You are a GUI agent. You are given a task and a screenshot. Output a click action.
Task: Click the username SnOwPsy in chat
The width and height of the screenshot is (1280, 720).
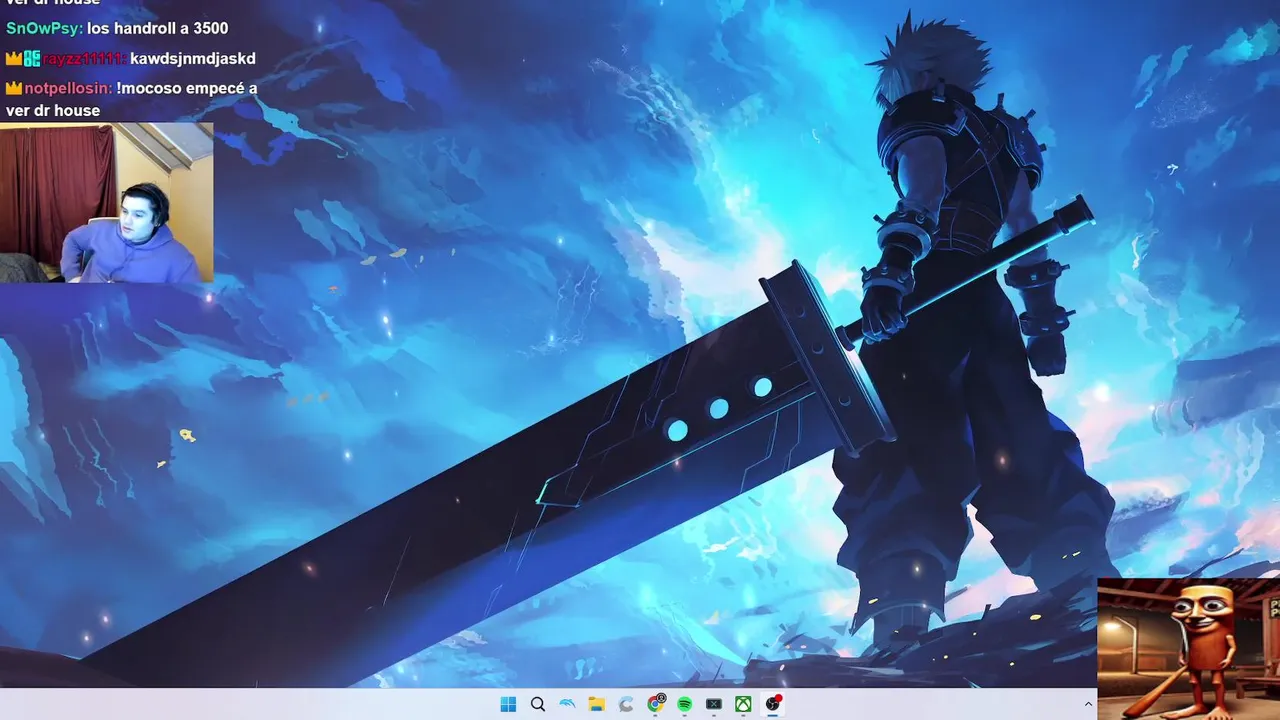pyautogui.click(x=44, y=29)
